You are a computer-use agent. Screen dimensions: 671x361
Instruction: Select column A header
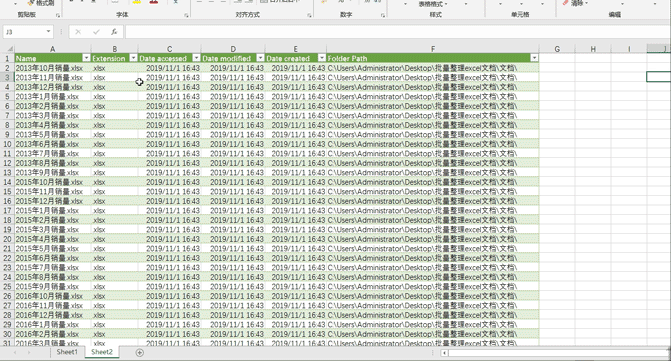coord(53,49)
